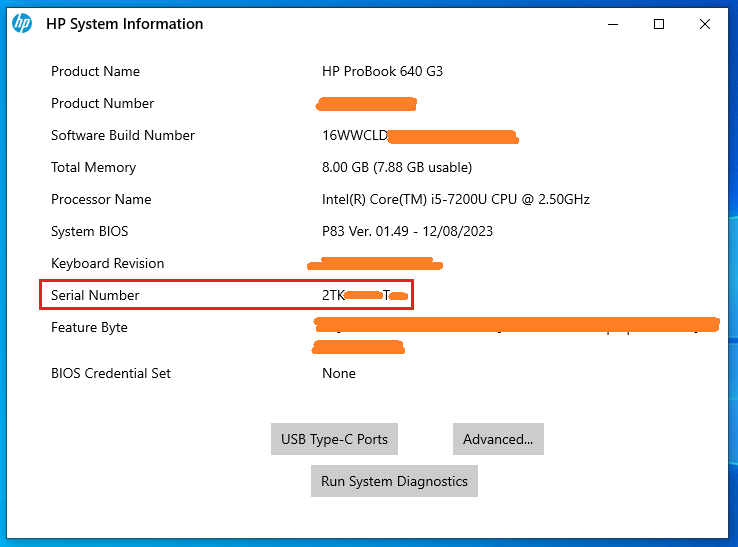Viewport: 738px width, 547px height.
Task: Click the BIOS Credential Set label
Action: point(111,373)
